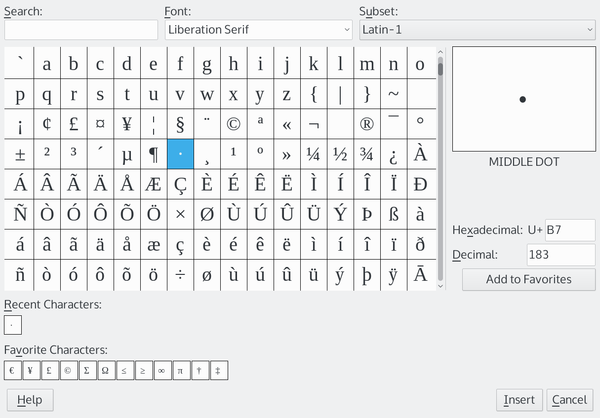Select the Æ ligature capital letter
The width and height of the screenshot is (600, 418).
tap(153, 184)
